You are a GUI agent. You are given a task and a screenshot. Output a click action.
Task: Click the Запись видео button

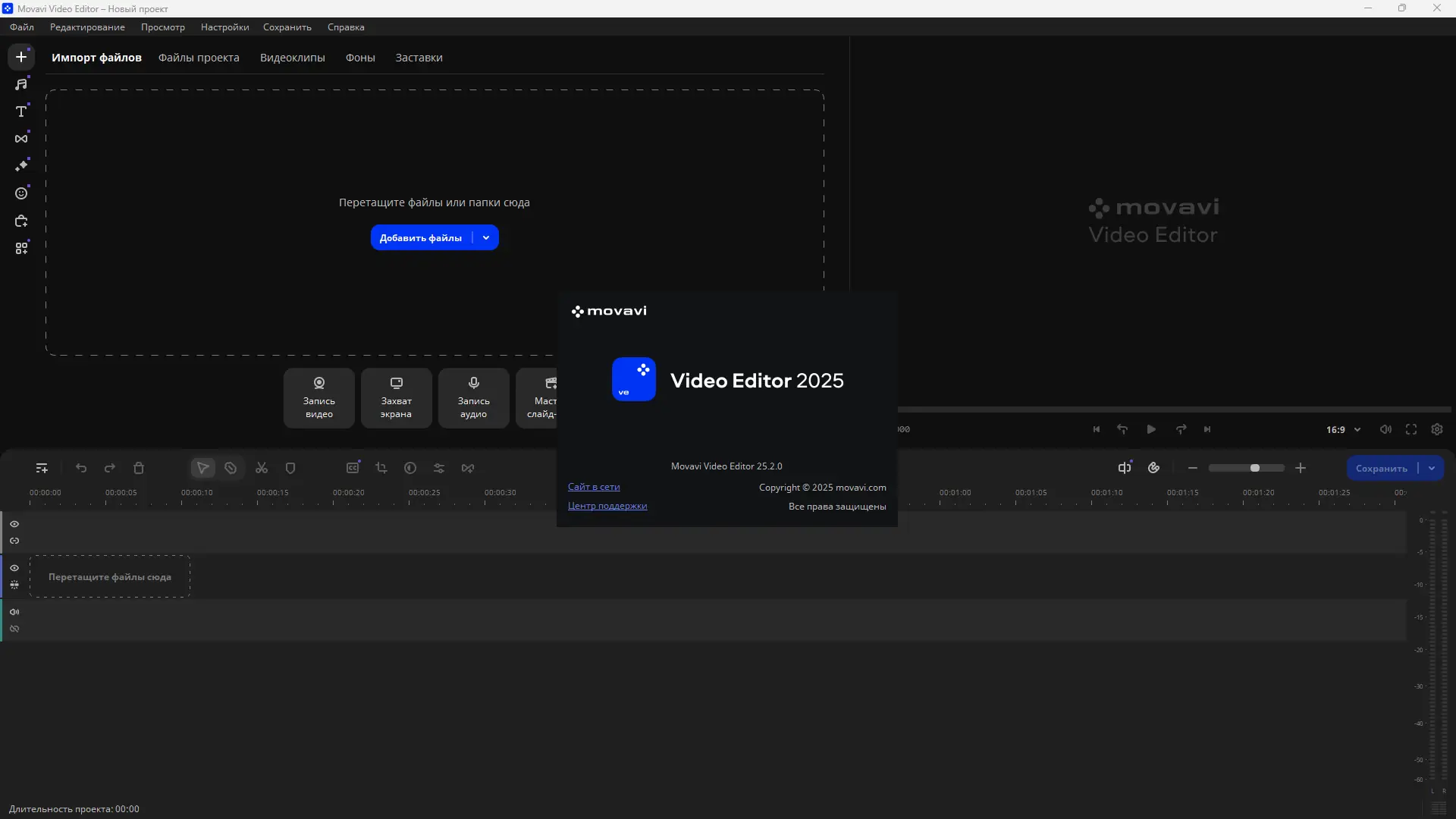[319, 398]
